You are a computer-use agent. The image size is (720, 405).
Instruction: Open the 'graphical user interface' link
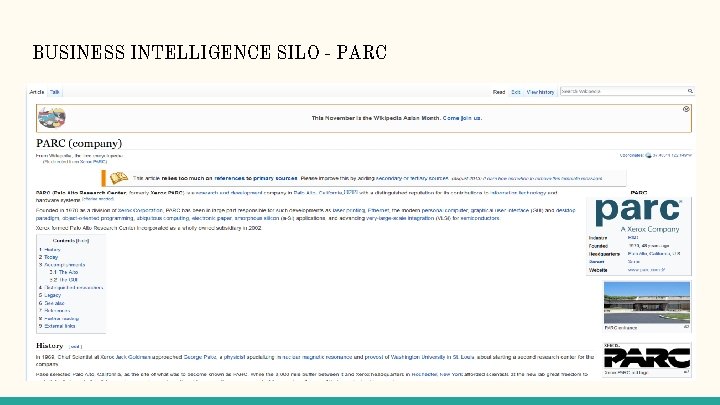(500, 210)
